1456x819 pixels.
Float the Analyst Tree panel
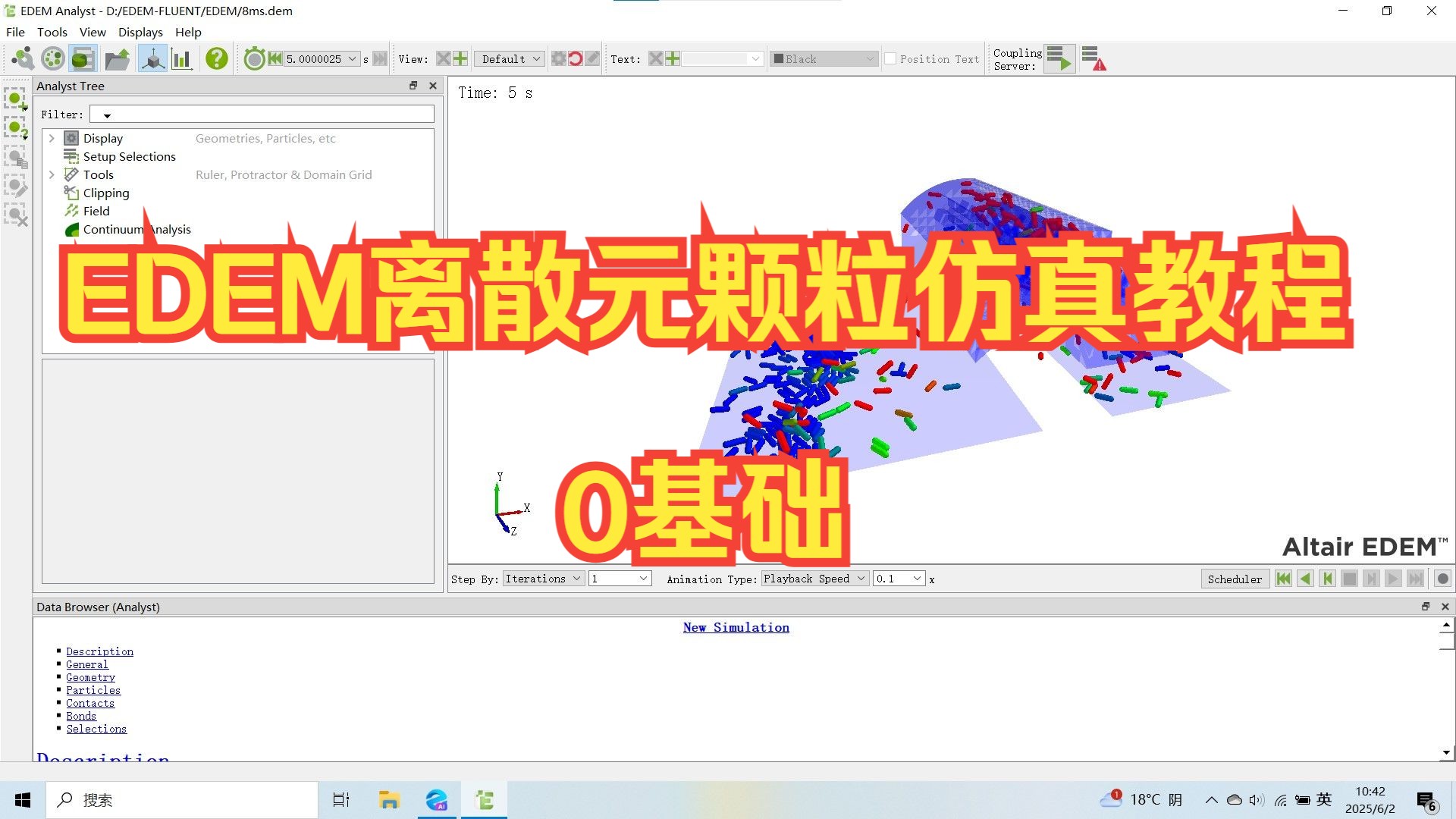413,86
